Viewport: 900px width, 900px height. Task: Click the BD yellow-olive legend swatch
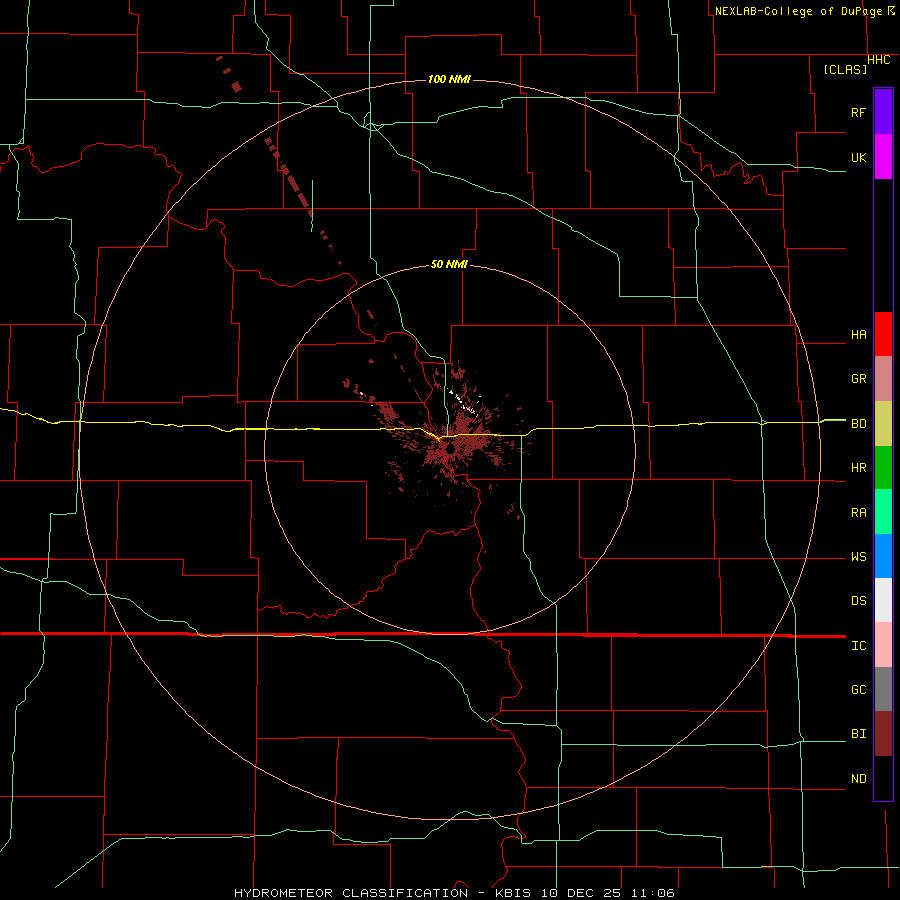pyautogui.click(x=883, y=423)
